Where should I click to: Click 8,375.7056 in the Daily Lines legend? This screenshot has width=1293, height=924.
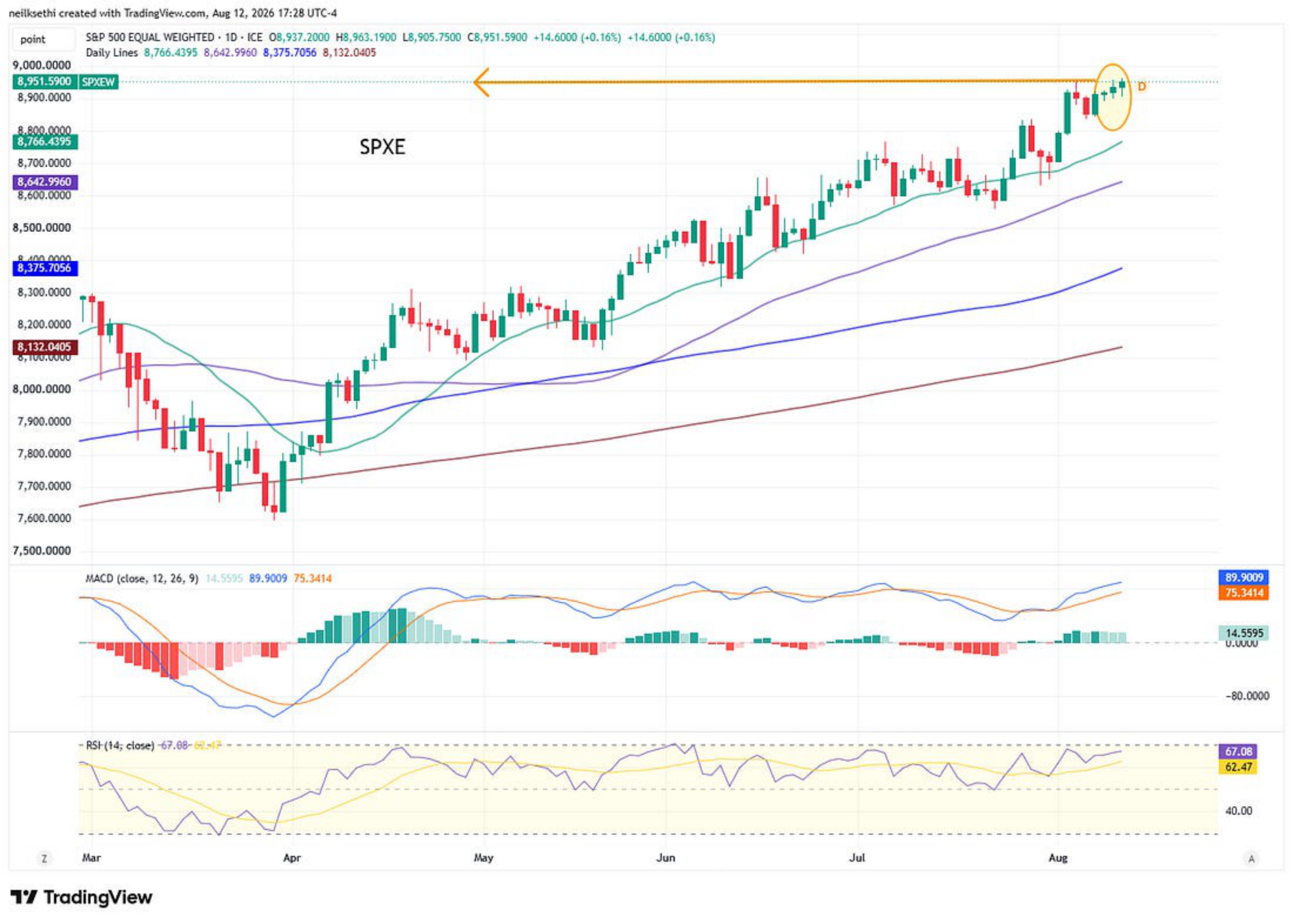290,53
